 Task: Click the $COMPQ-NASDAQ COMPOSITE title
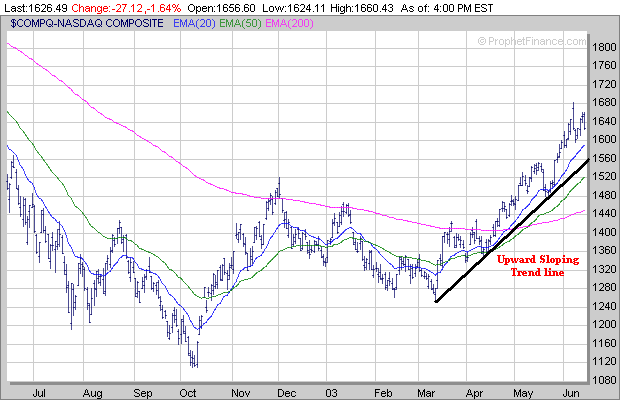click(87, 23)
